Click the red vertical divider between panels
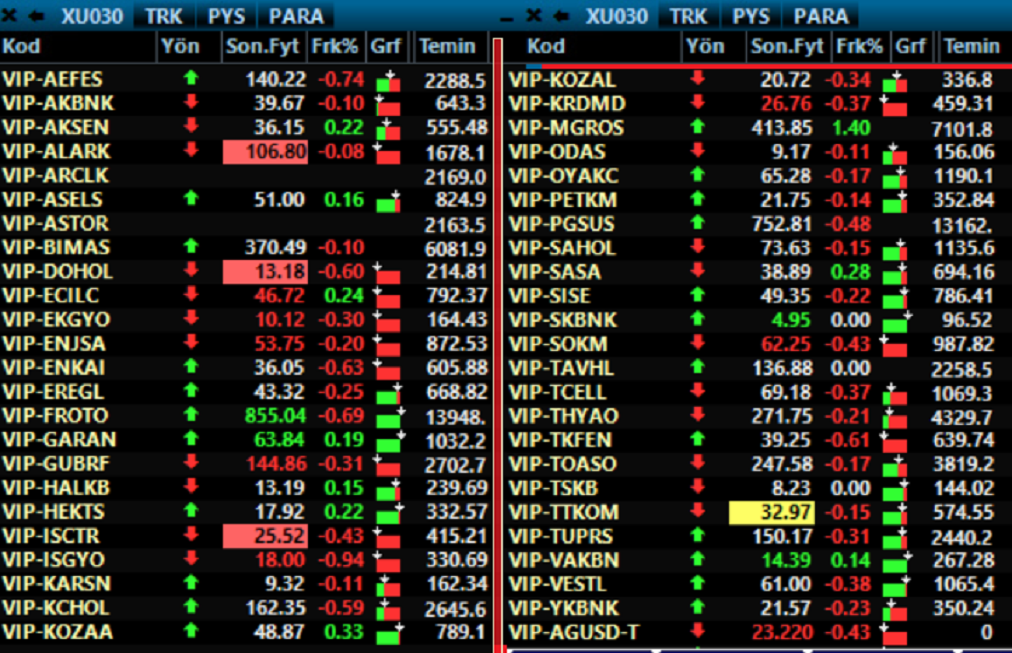 (x=497, y=345)
